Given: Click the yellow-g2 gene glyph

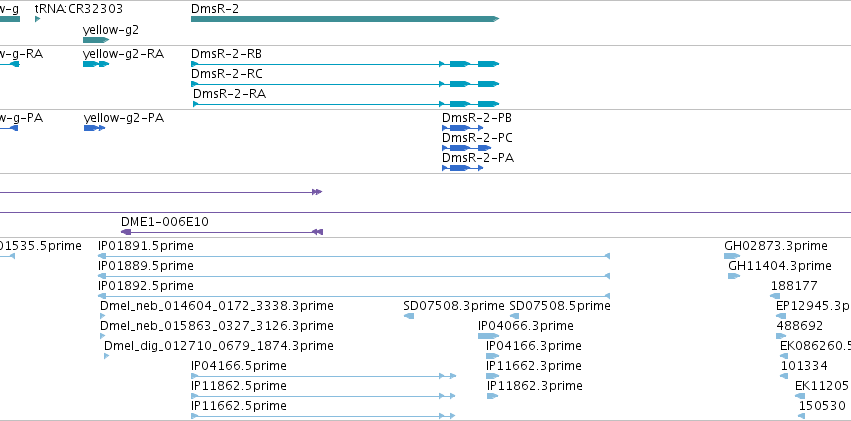Looking at the screenshot, I should (96, 40).
